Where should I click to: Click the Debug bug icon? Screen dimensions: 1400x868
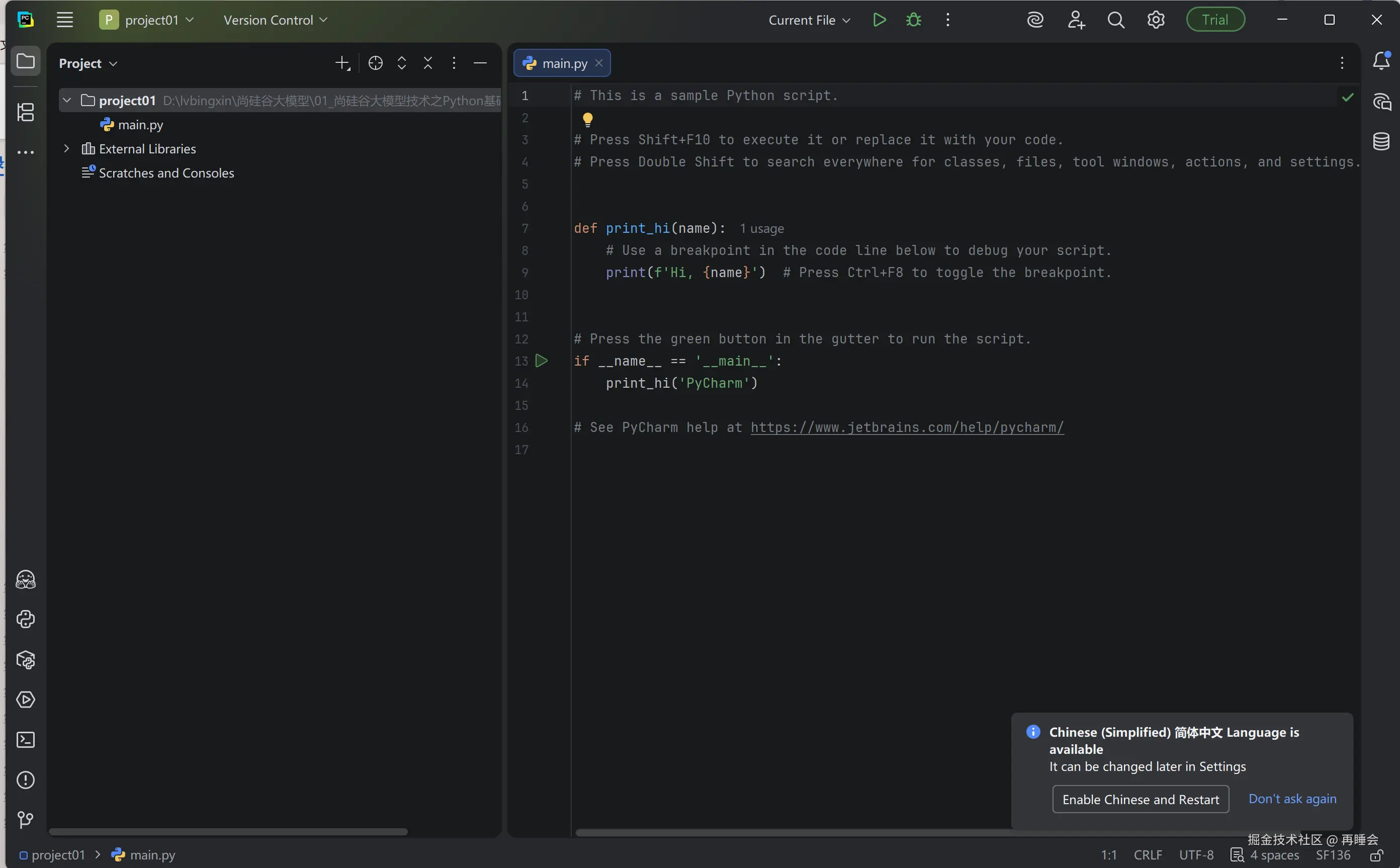point(913,20)
